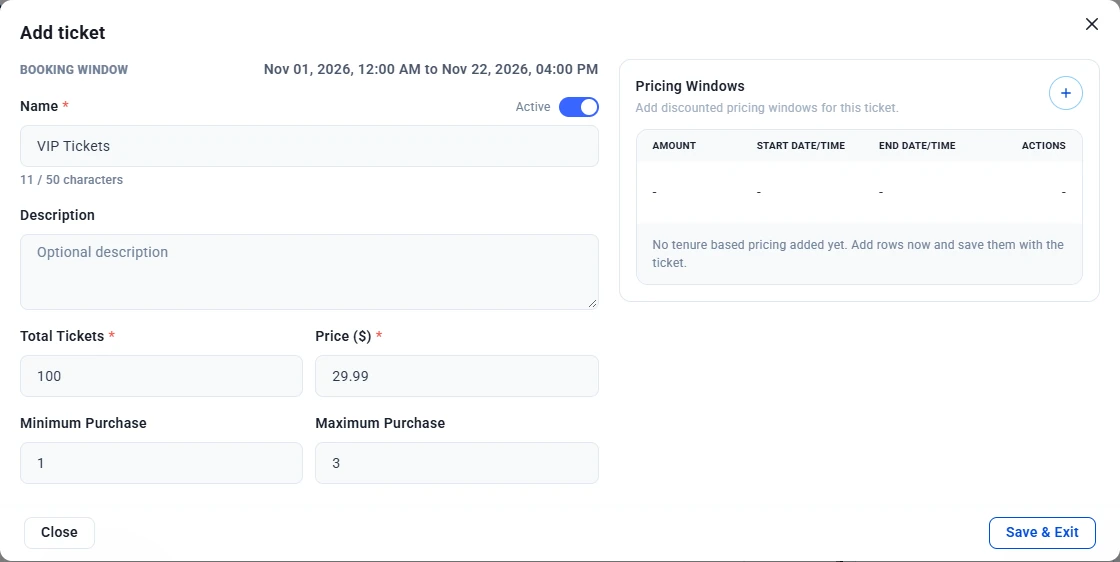Viewport: 1120px width, 562px height.
Task: Click the Total Tickets label
Action: (62, 336)
